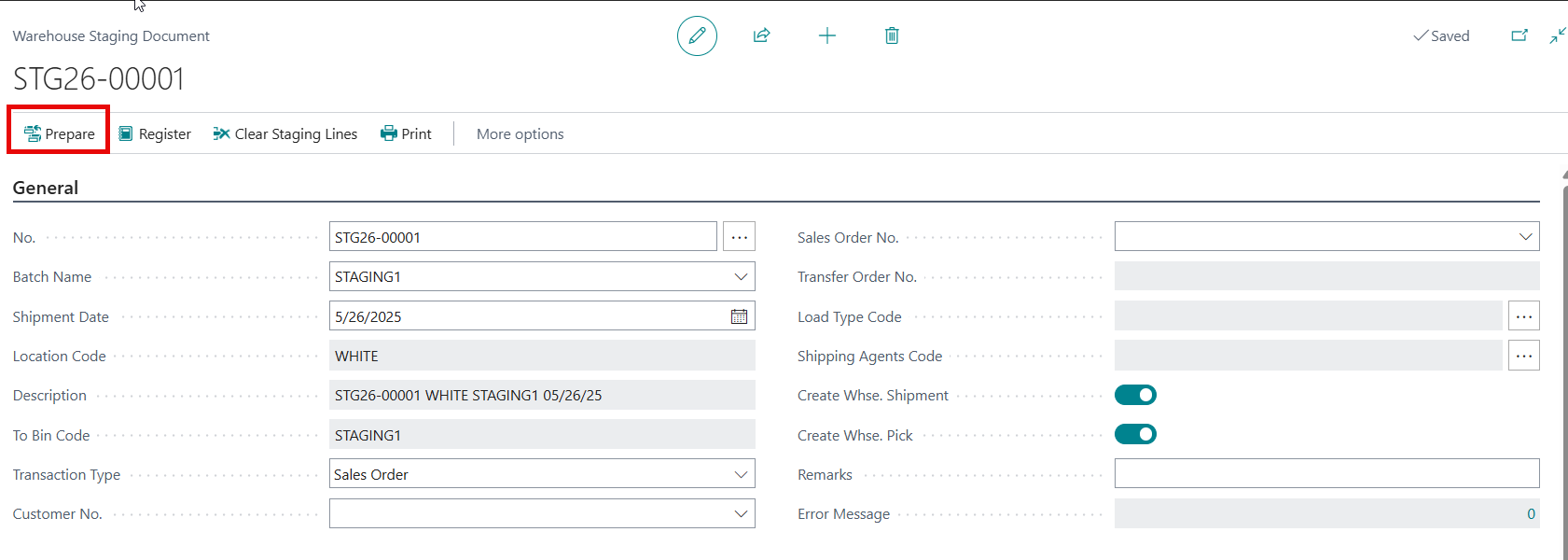
Task: Open the Transaction Type dropdown
Action: point(741,474)
